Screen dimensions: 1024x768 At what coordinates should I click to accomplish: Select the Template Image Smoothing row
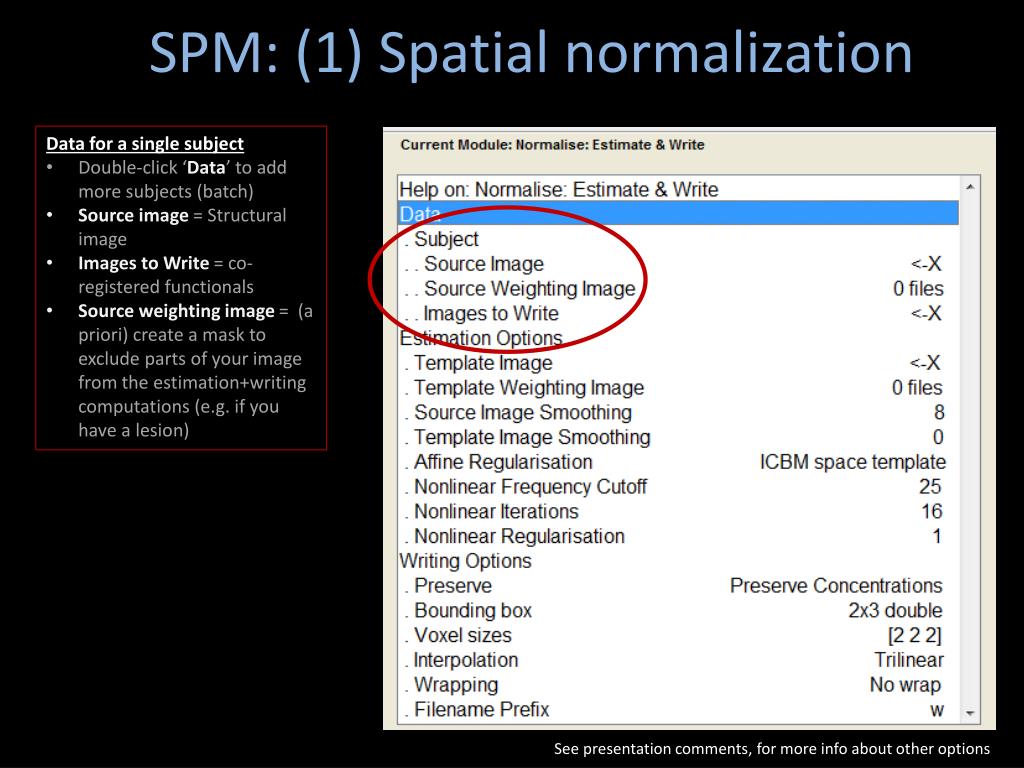pyautogui.click(x=678, y=438)
